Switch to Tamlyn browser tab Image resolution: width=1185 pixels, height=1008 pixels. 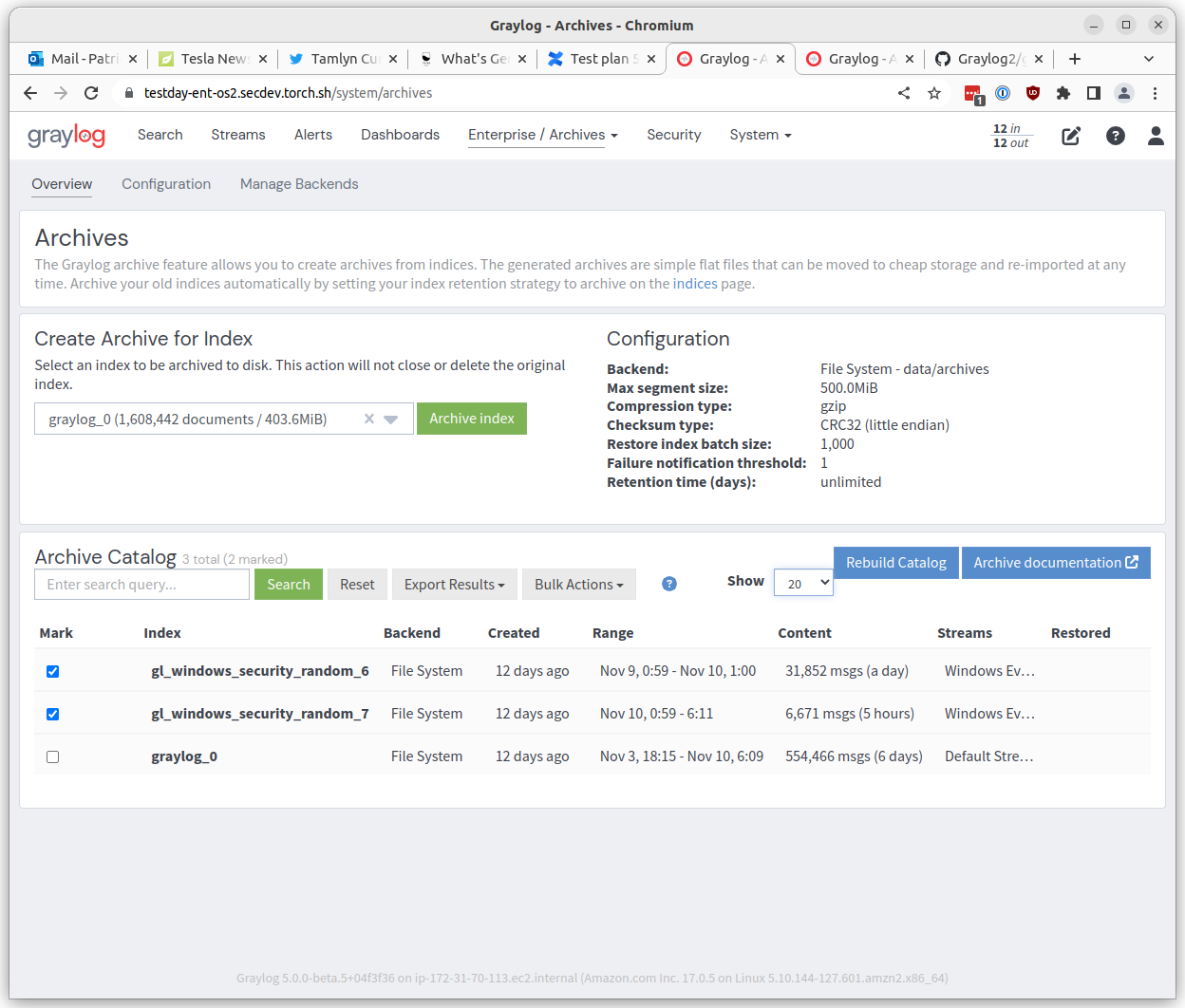click(343, 59)
